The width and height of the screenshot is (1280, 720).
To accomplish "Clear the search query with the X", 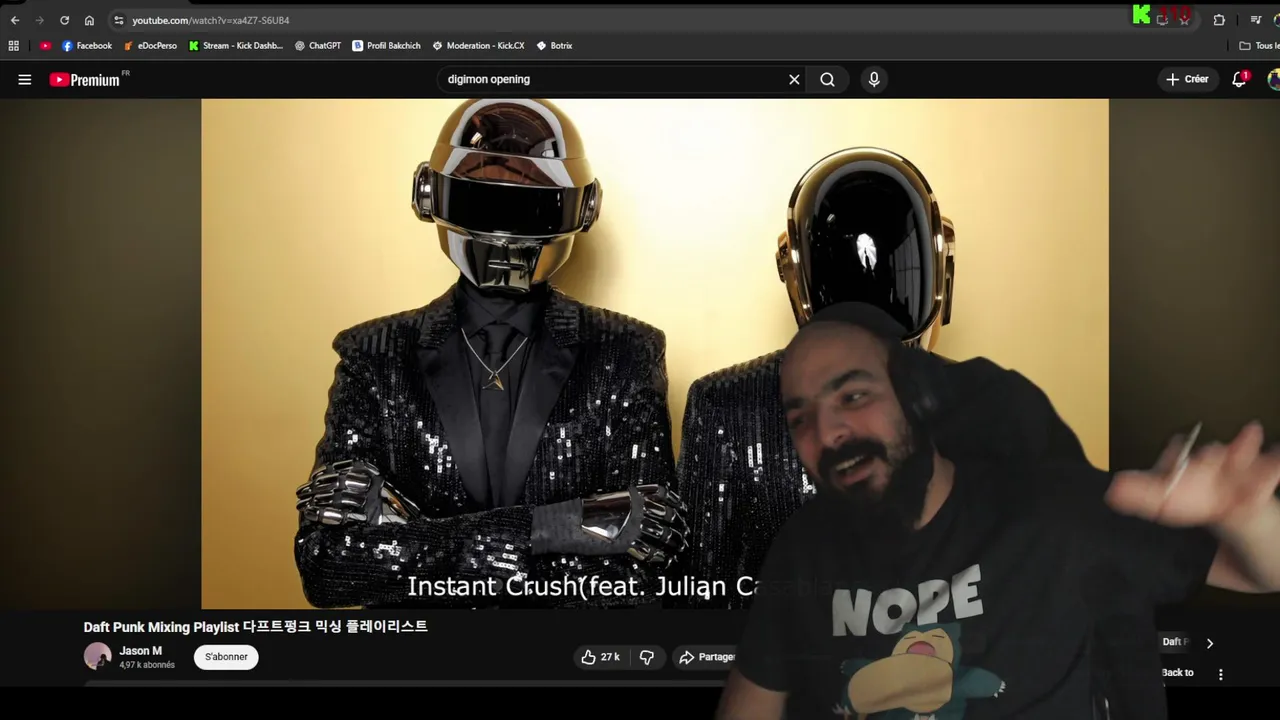I will [794, 79].
